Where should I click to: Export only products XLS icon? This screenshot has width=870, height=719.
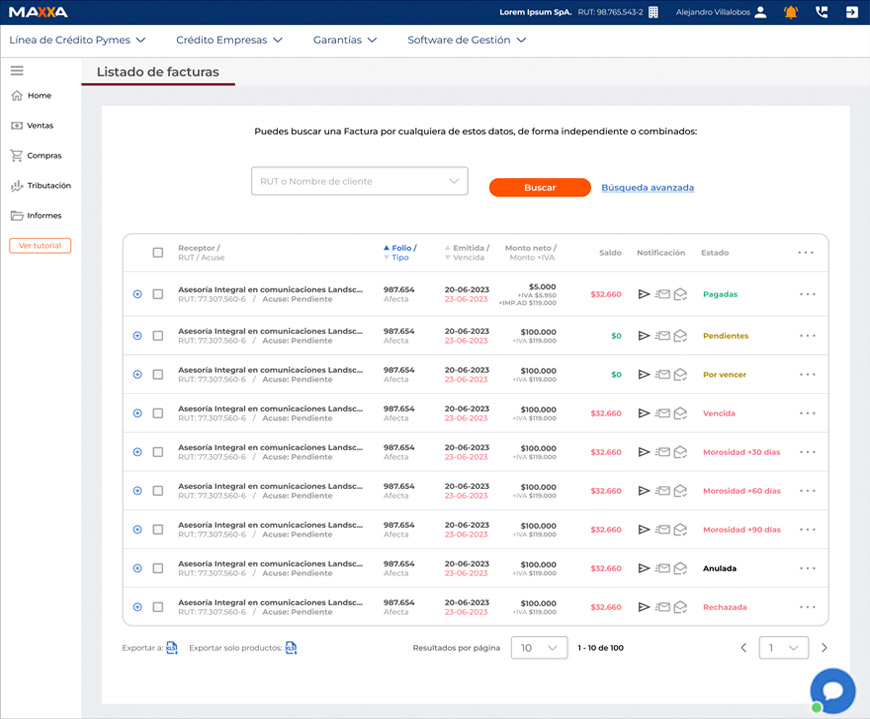click(x=291, y=647)
